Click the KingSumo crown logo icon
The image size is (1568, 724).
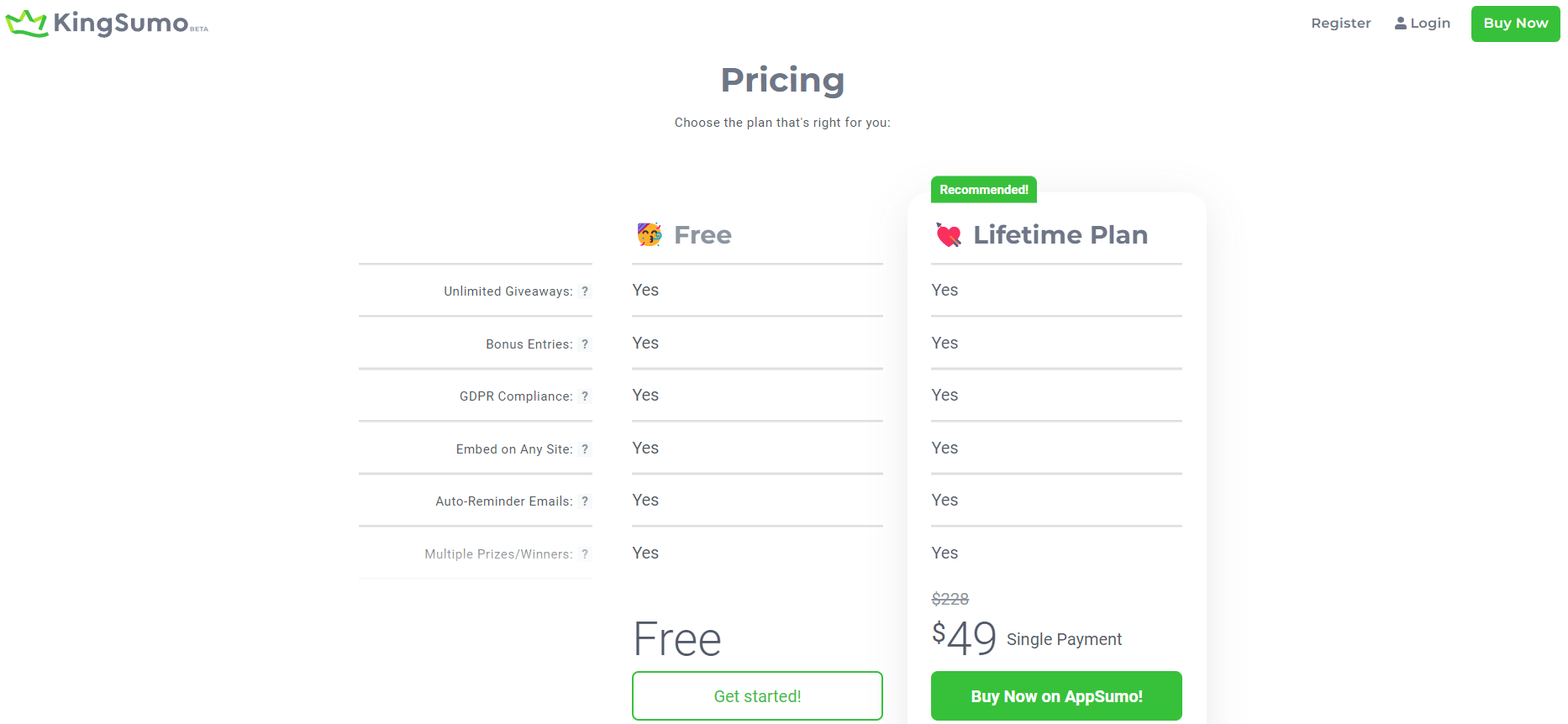(x=26, y=24)
